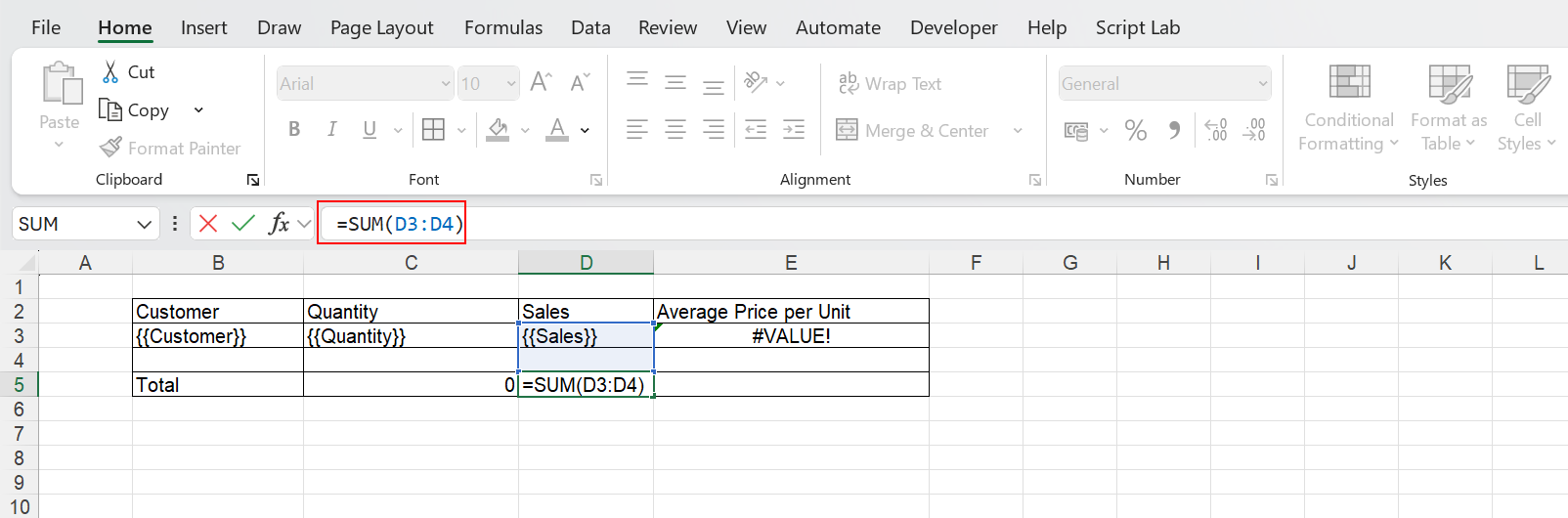The image size is (1568, 518).
Task: Confirm formula with the green checkmark
Action: click(x=243, y=224)
